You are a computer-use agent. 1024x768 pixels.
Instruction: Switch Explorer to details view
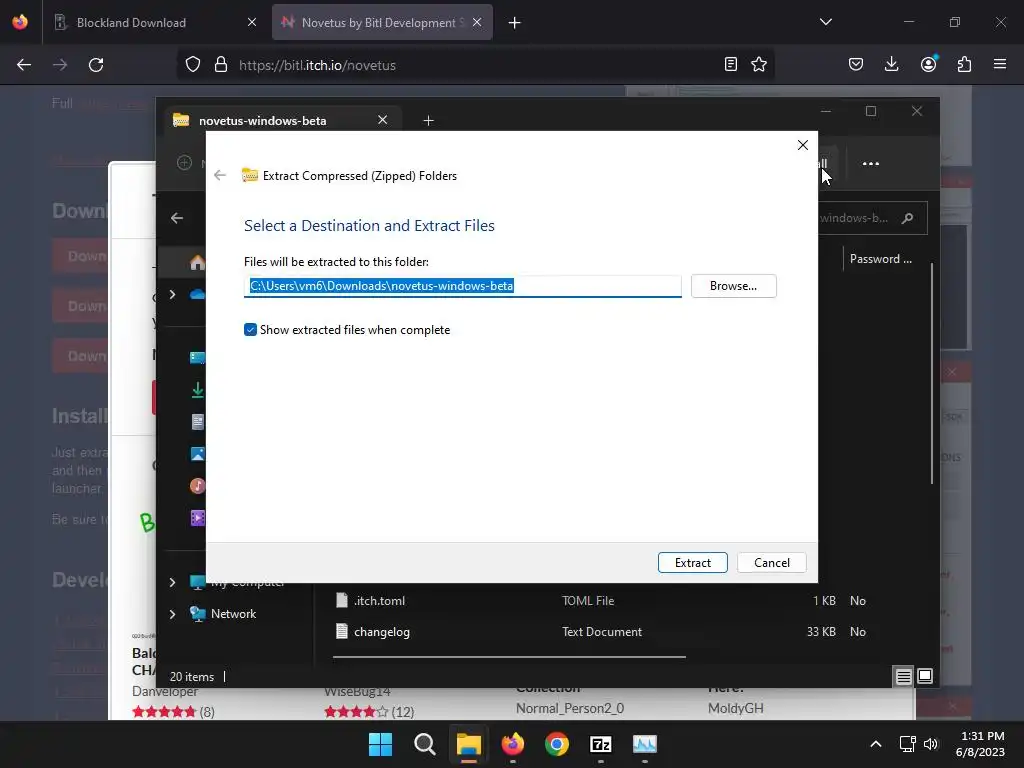[x=903, y=677]
